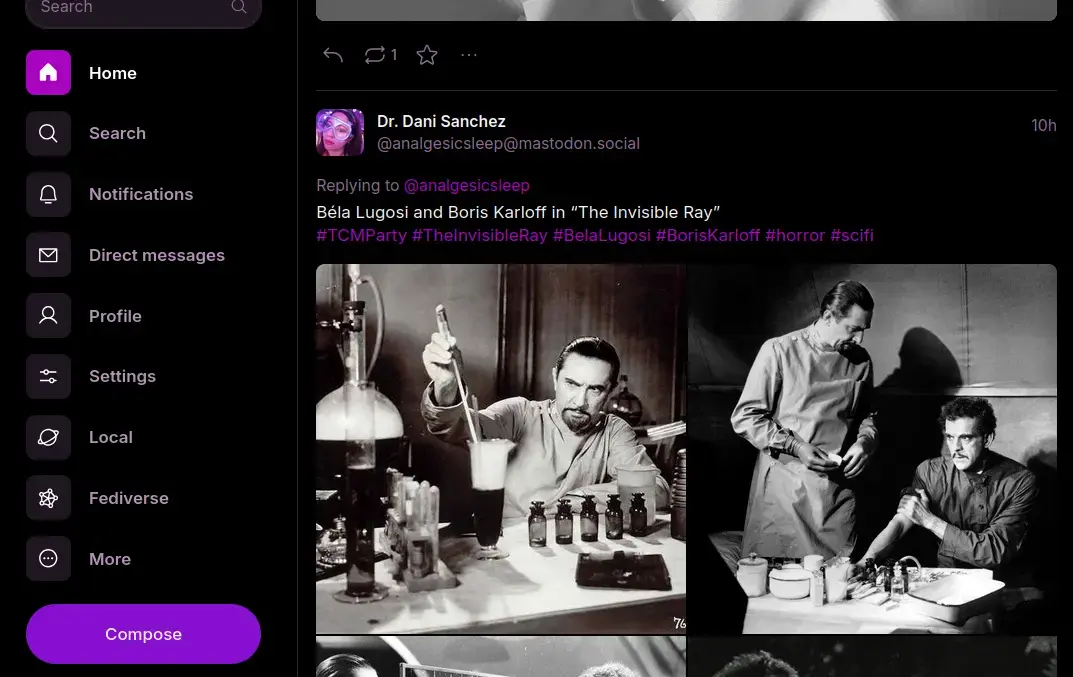Follow the #BorisKarloff hashtag link
The image size is (1073, 677).
(707, 235)
